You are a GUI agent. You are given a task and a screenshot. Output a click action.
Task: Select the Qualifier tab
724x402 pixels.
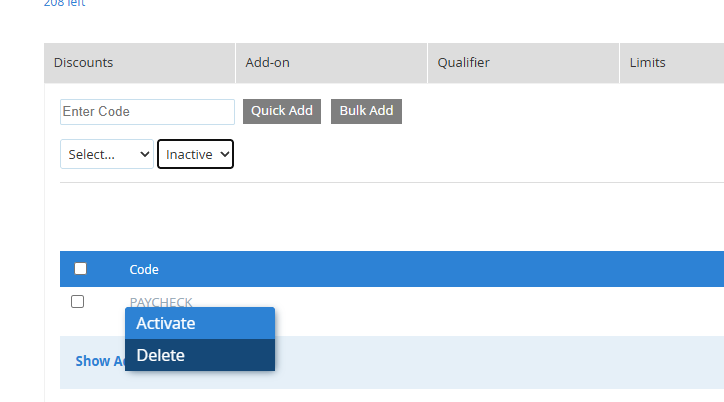coord(524,63)
